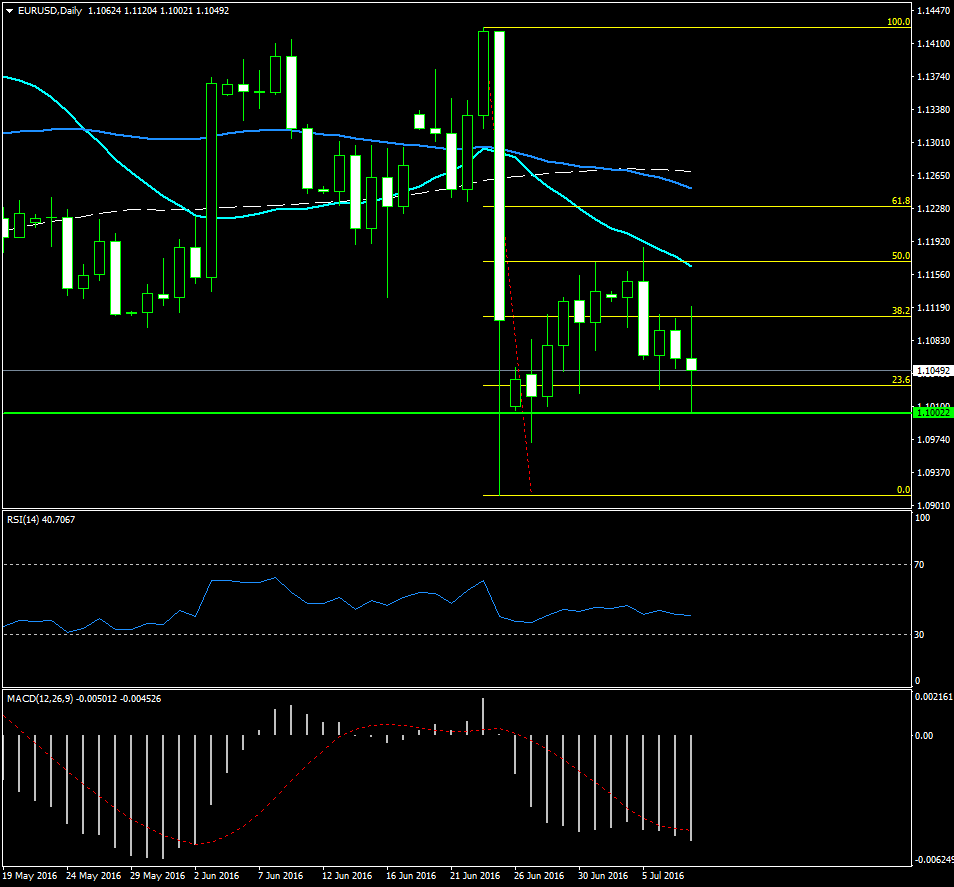Screen dimensions: 954x887
Task: Click the 50.0 Fibonacci level label
Action: (x=900, y=256)
